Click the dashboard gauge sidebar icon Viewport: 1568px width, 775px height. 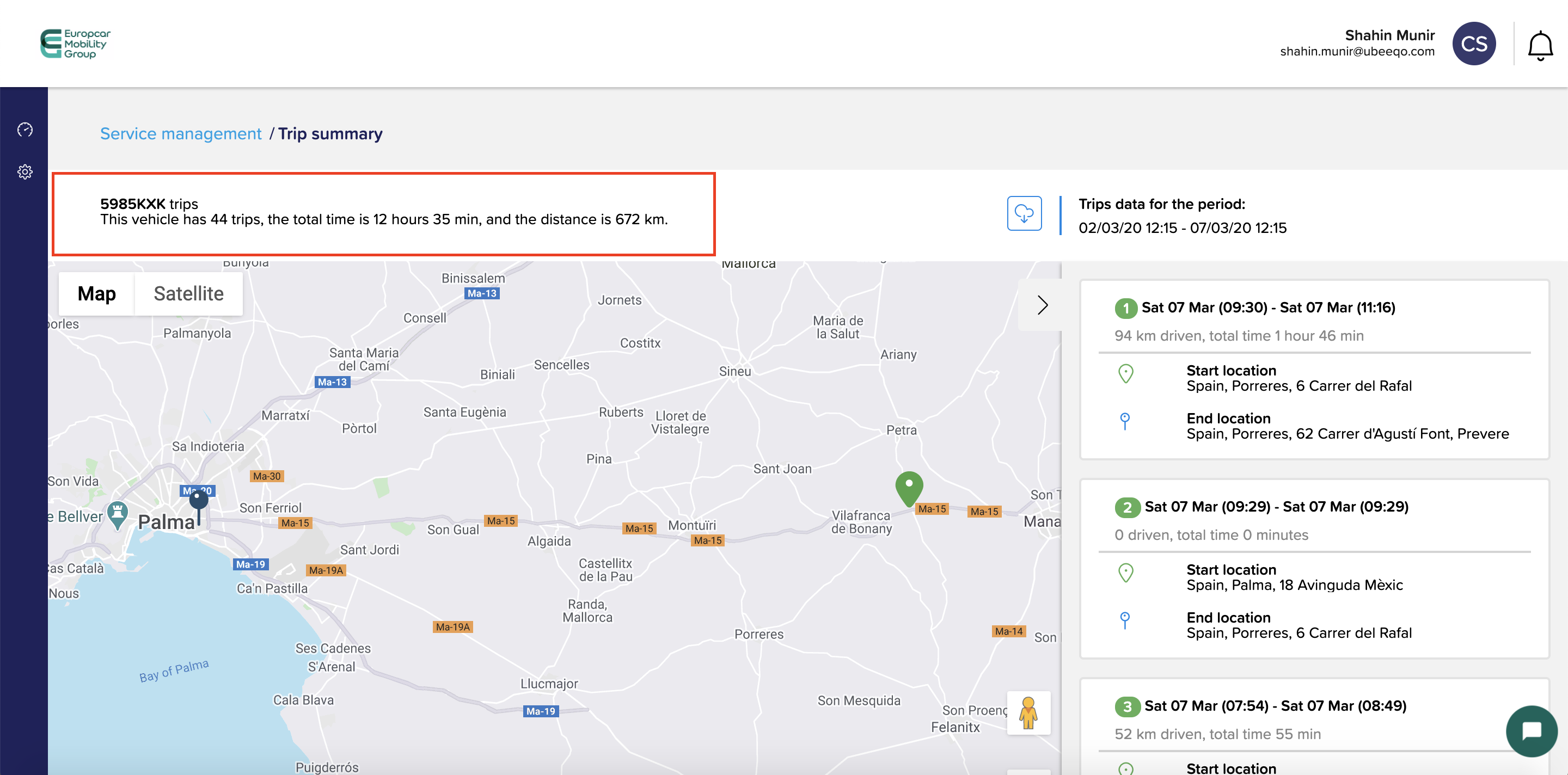[x=25, y=129]
